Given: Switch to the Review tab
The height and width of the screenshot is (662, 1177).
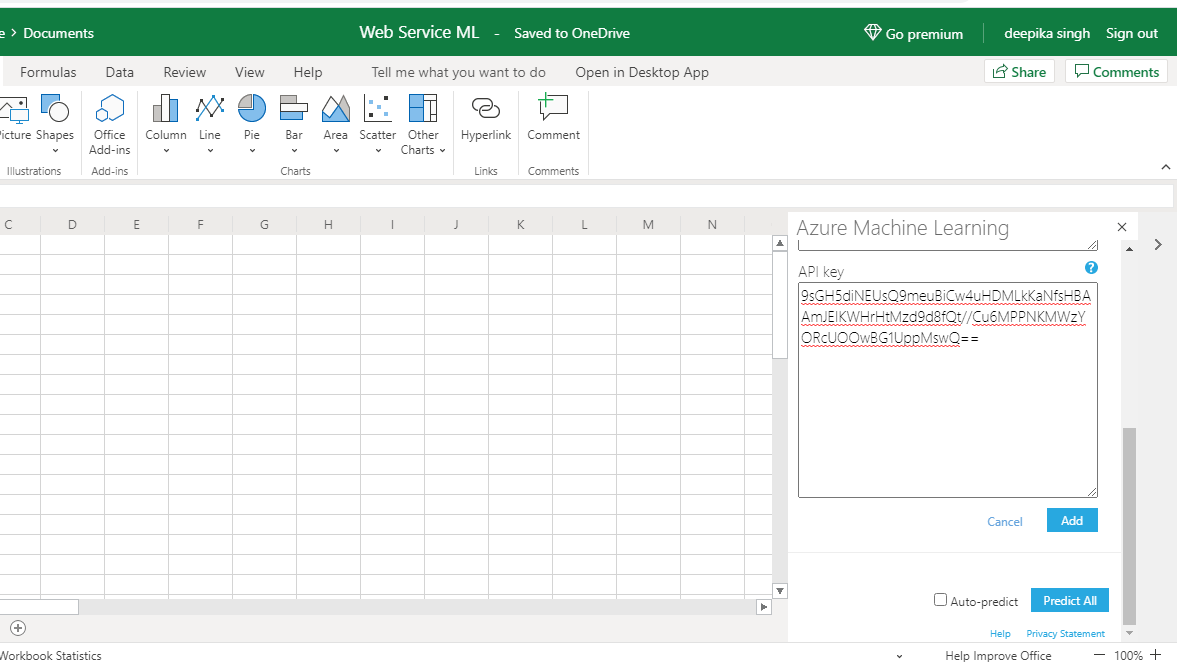Looking at the screenshot, I should point(185,72).
